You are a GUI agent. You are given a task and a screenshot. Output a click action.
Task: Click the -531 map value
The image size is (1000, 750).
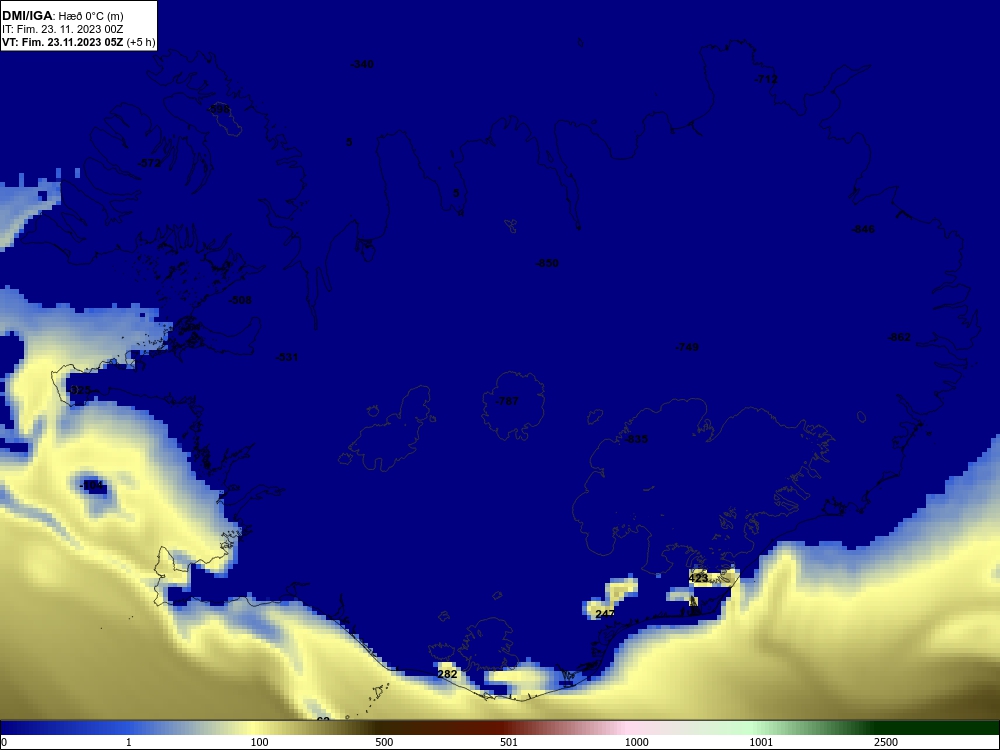[287, 357]
